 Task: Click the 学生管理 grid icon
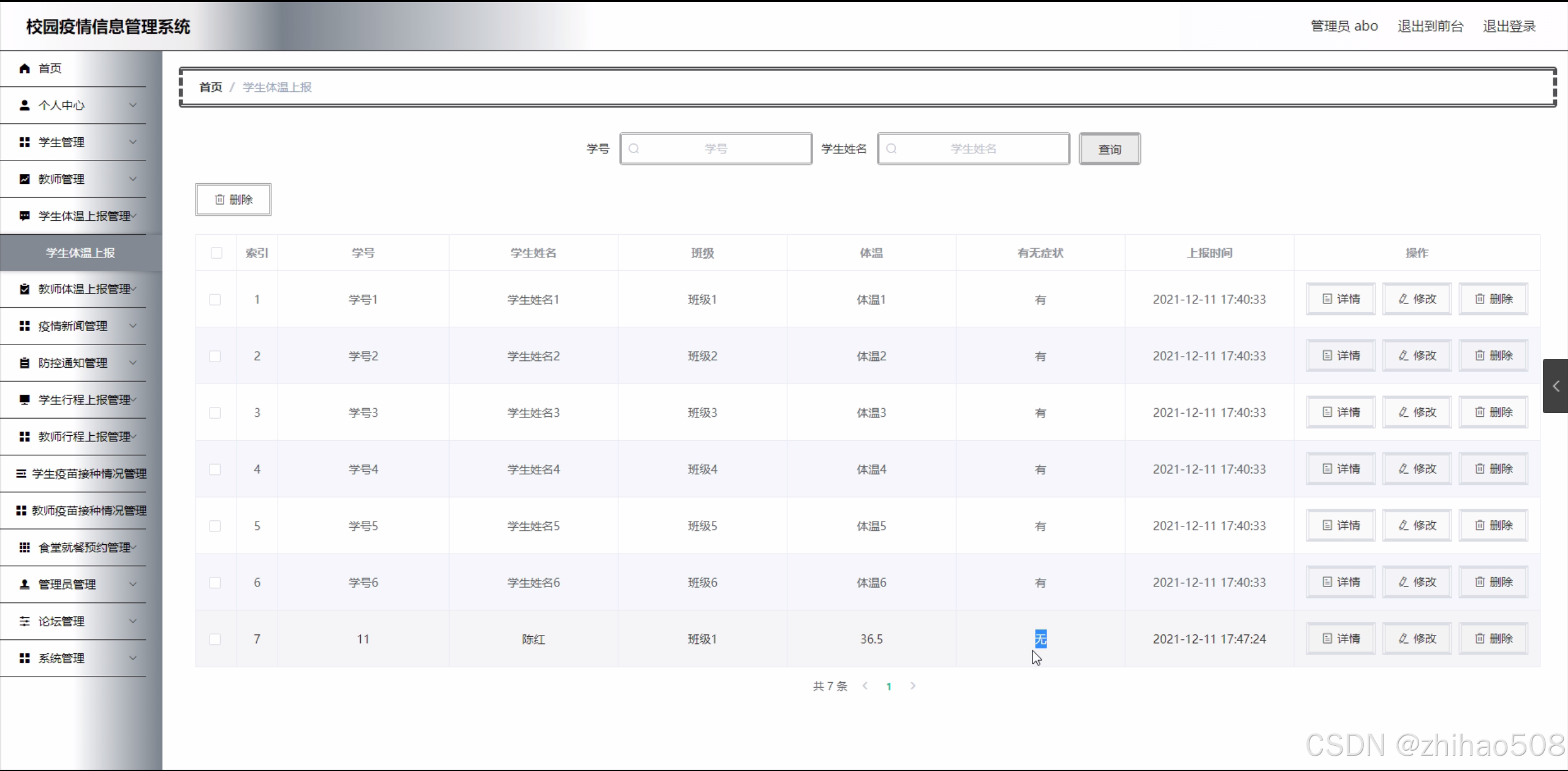point(25,142)
